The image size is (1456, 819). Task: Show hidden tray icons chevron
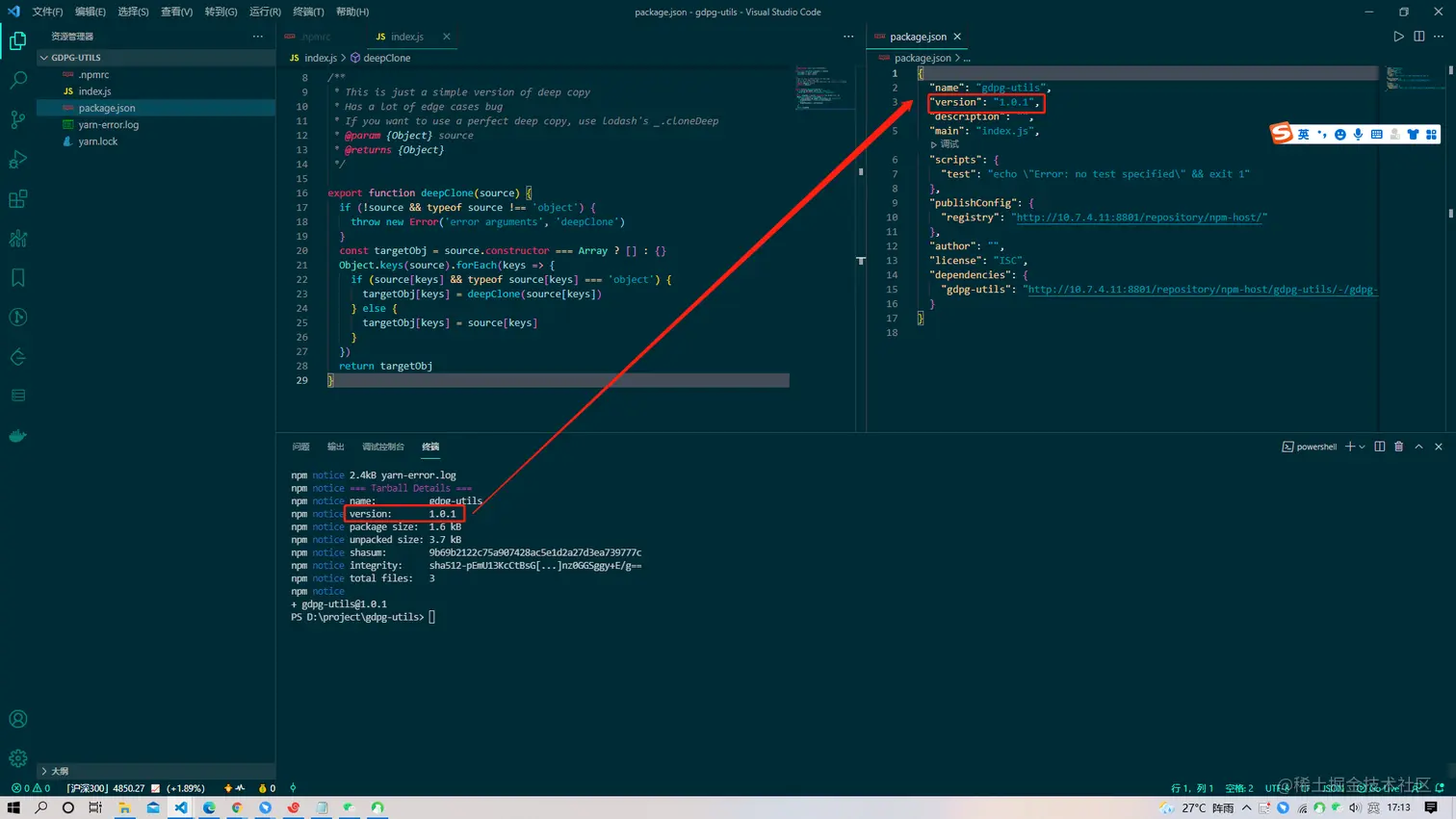(1246, 807)
